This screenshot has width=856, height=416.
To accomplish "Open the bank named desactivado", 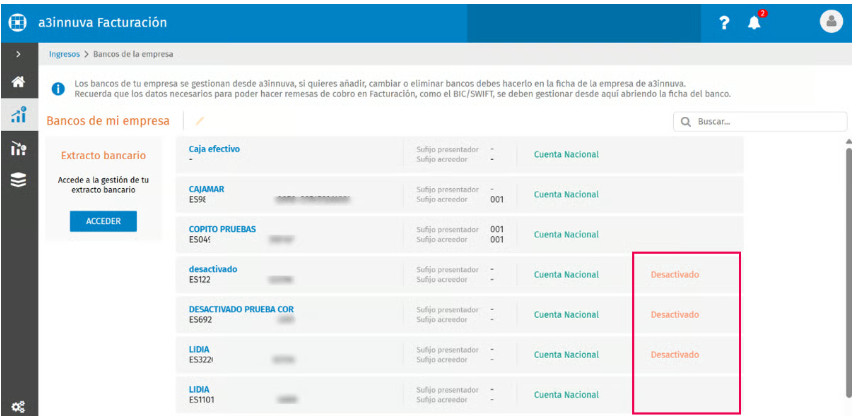I will 213,269.
